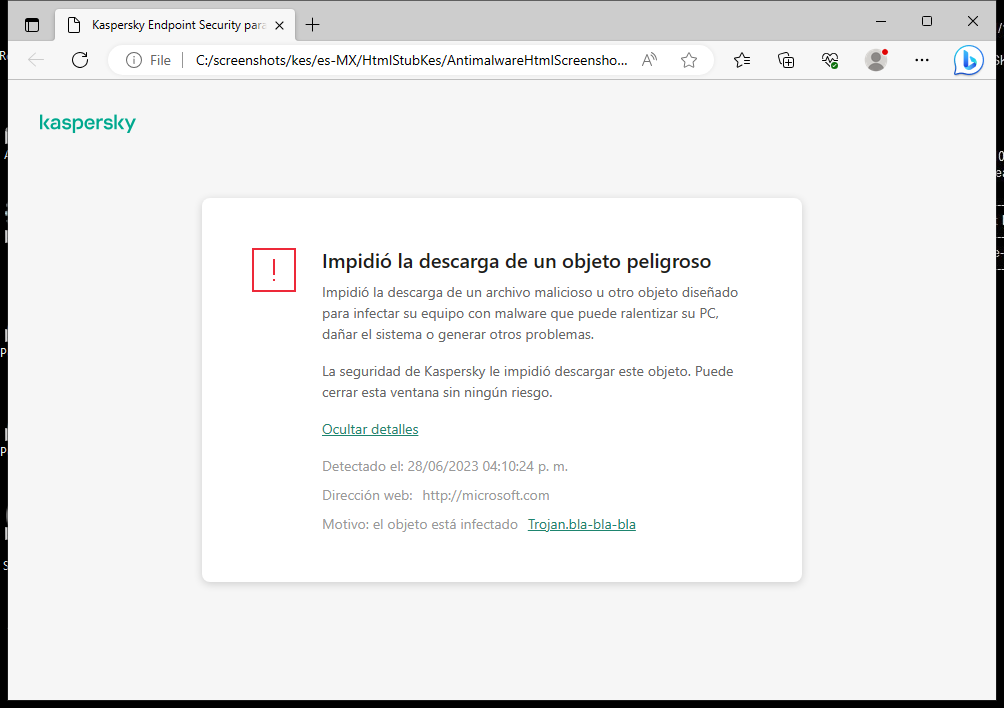This screenshot has width=1004, height=708.
Task: Start Read Aloud from the address bar
Action: pos(648,60)
